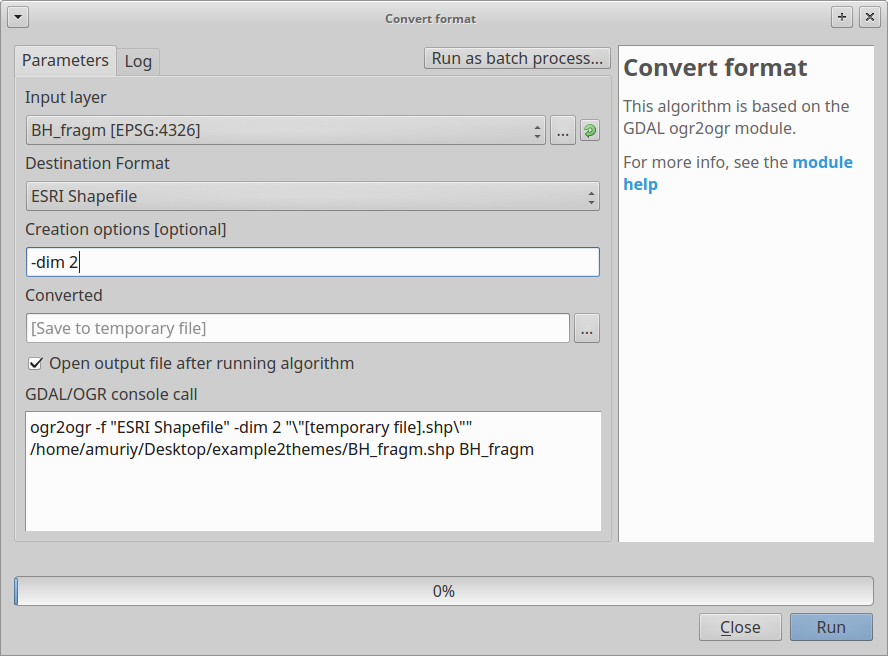Toggle 'Open output file after running algorithm' checkbox
This screenshot has width=888, height=656.
36,363
